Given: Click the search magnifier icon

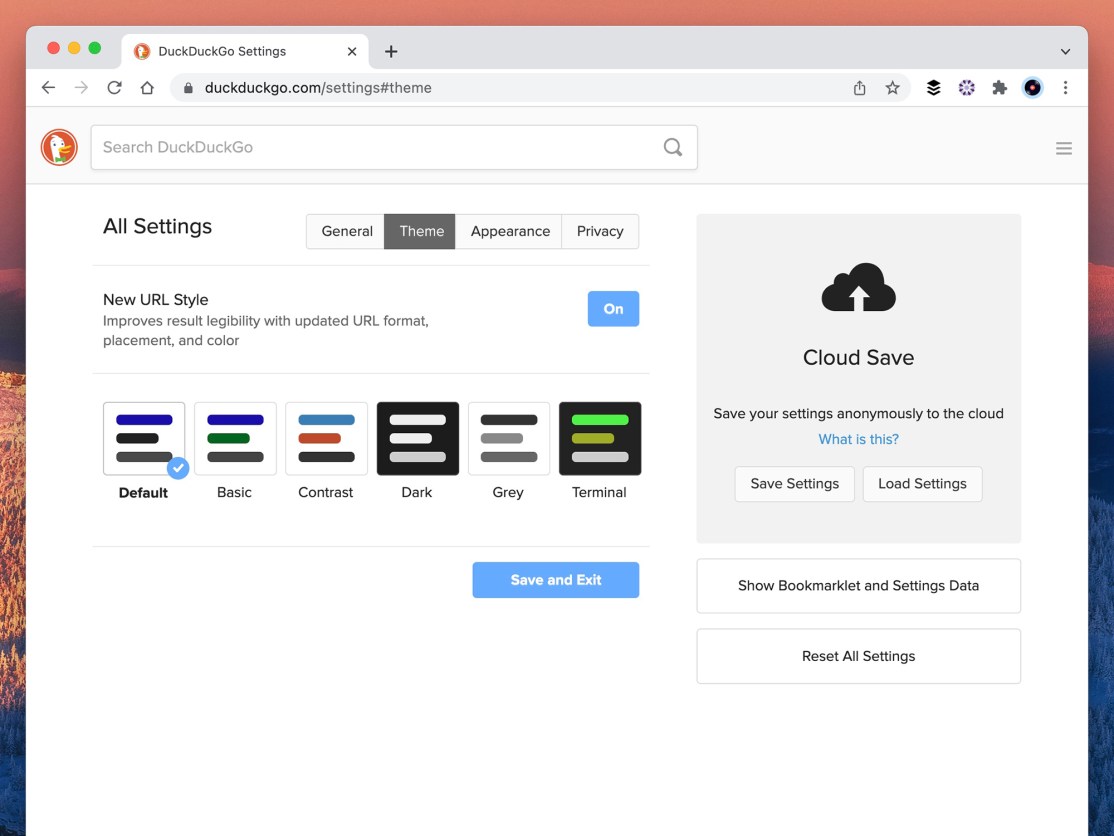Looking at the screenshot, I should [672, 146].
